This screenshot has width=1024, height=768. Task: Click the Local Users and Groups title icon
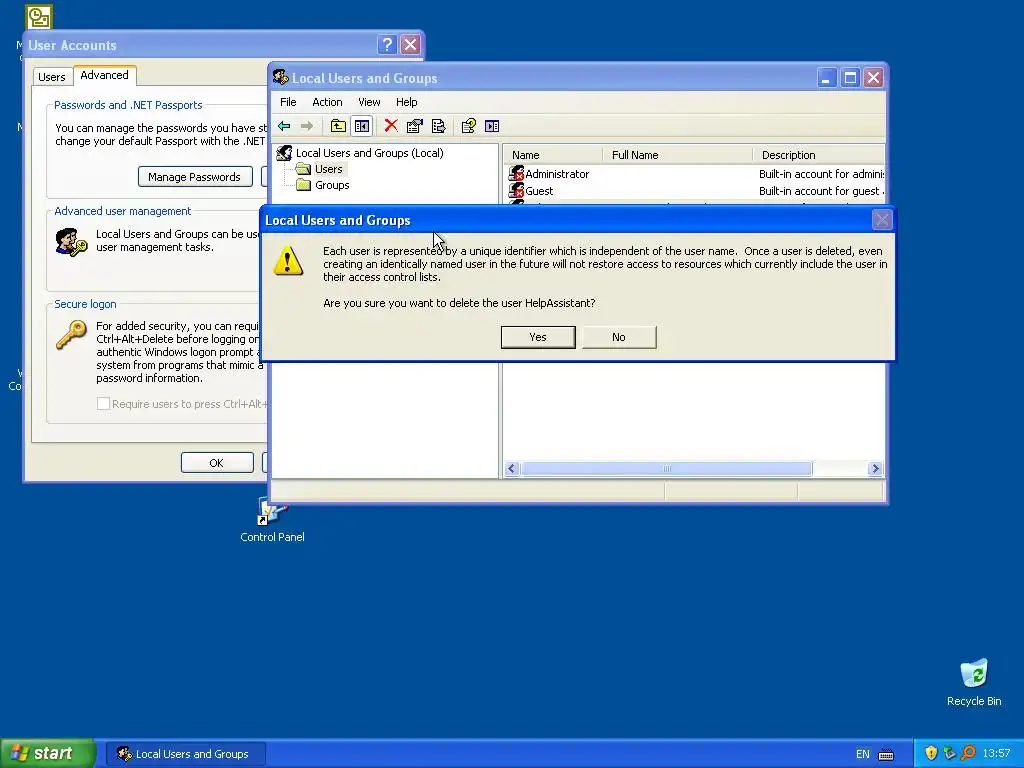[x=281, y=78]
